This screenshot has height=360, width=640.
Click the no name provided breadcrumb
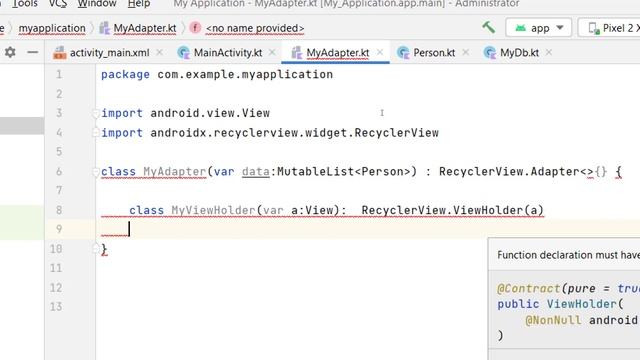click(x=255, y=28)
